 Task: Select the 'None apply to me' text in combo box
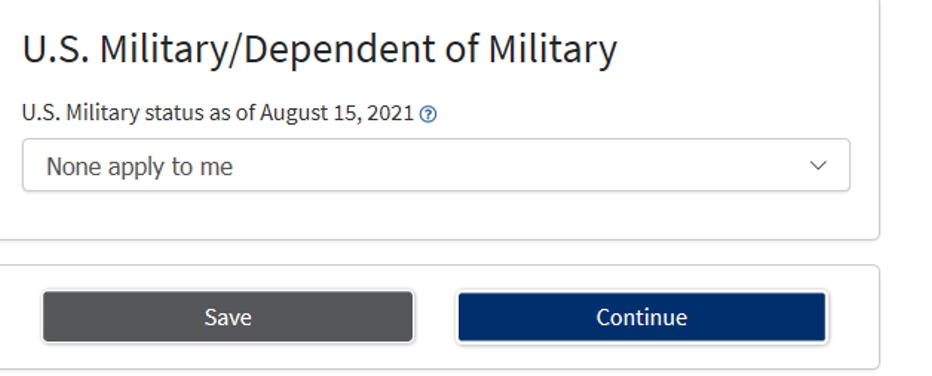tap(140, 167)
